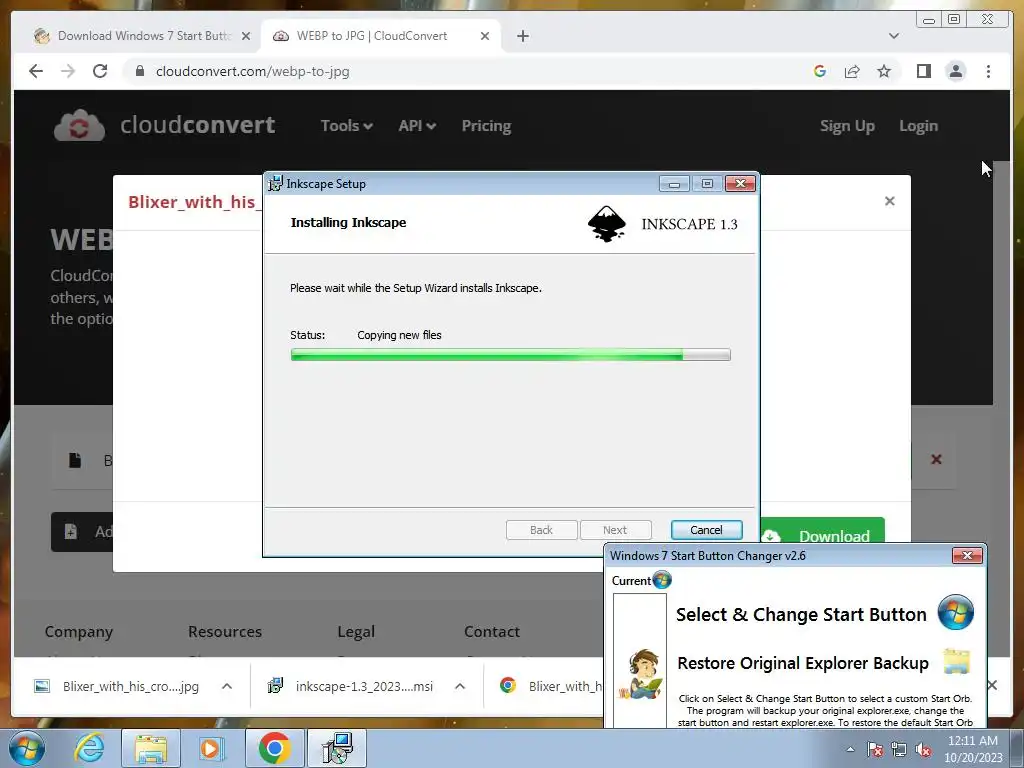Open the Chrome side panel
This screenshot has height=768, width=1024.
point(923,71)
